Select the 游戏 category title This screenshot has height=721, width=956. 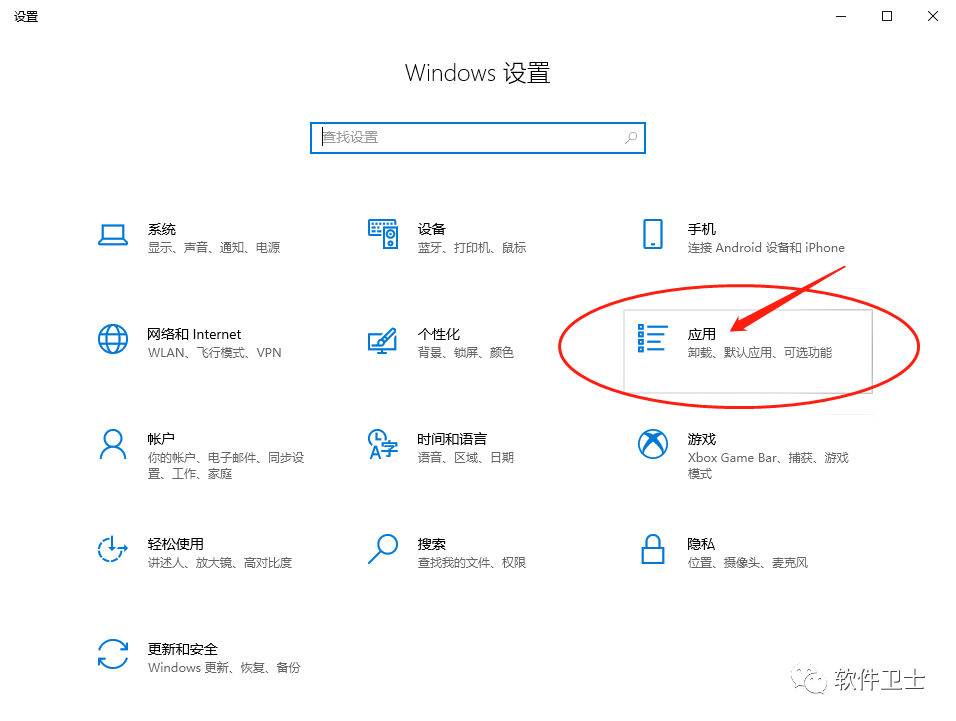coord(702,439)
